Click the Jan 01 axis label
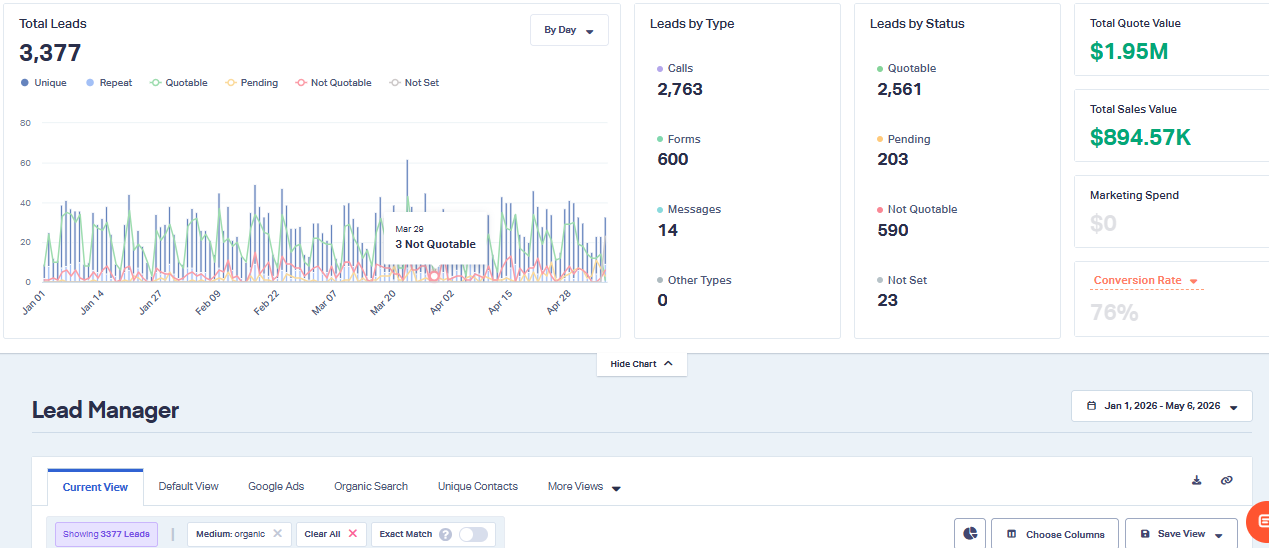Image resolution: width=1269 pixels, height=548 pixels. (x=34, y=303)
